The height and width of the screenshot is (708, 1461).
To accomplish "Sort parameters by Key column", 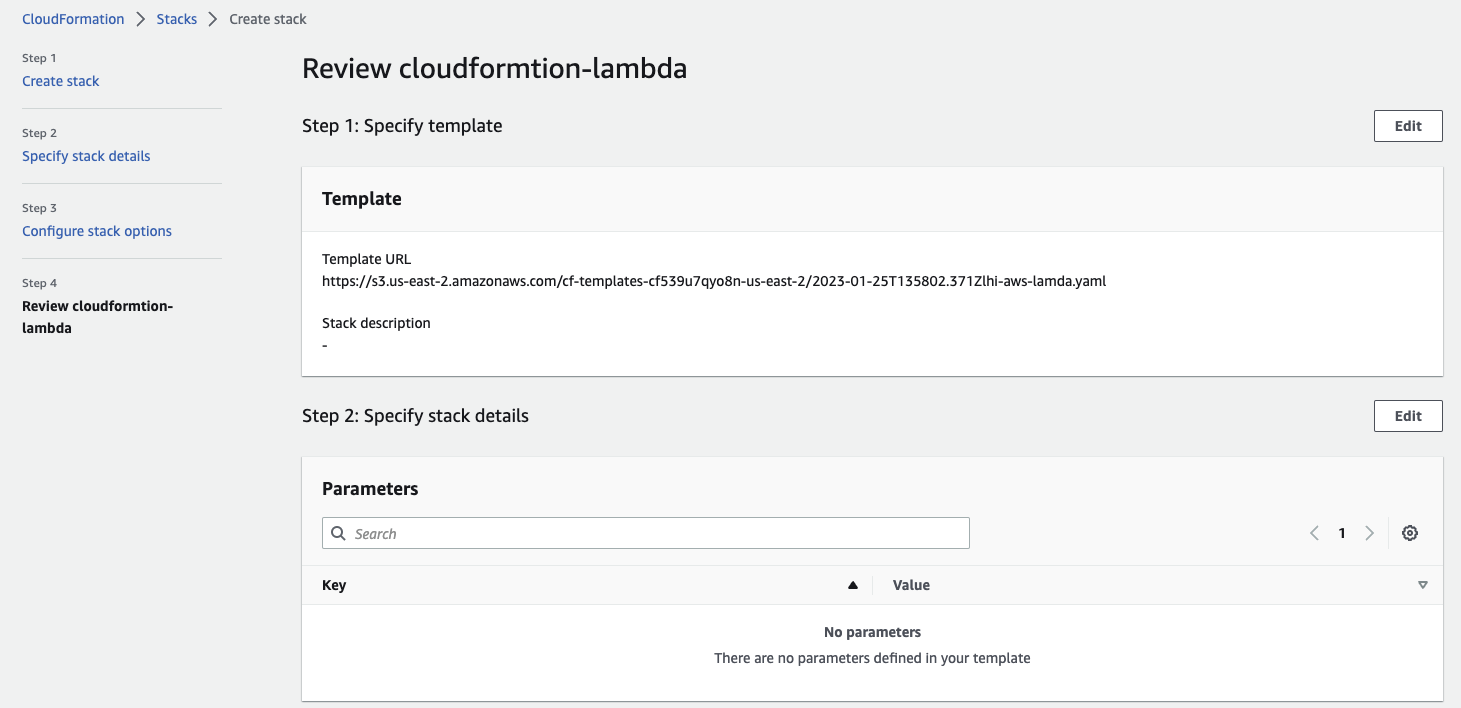I will [x=334, y=585].
